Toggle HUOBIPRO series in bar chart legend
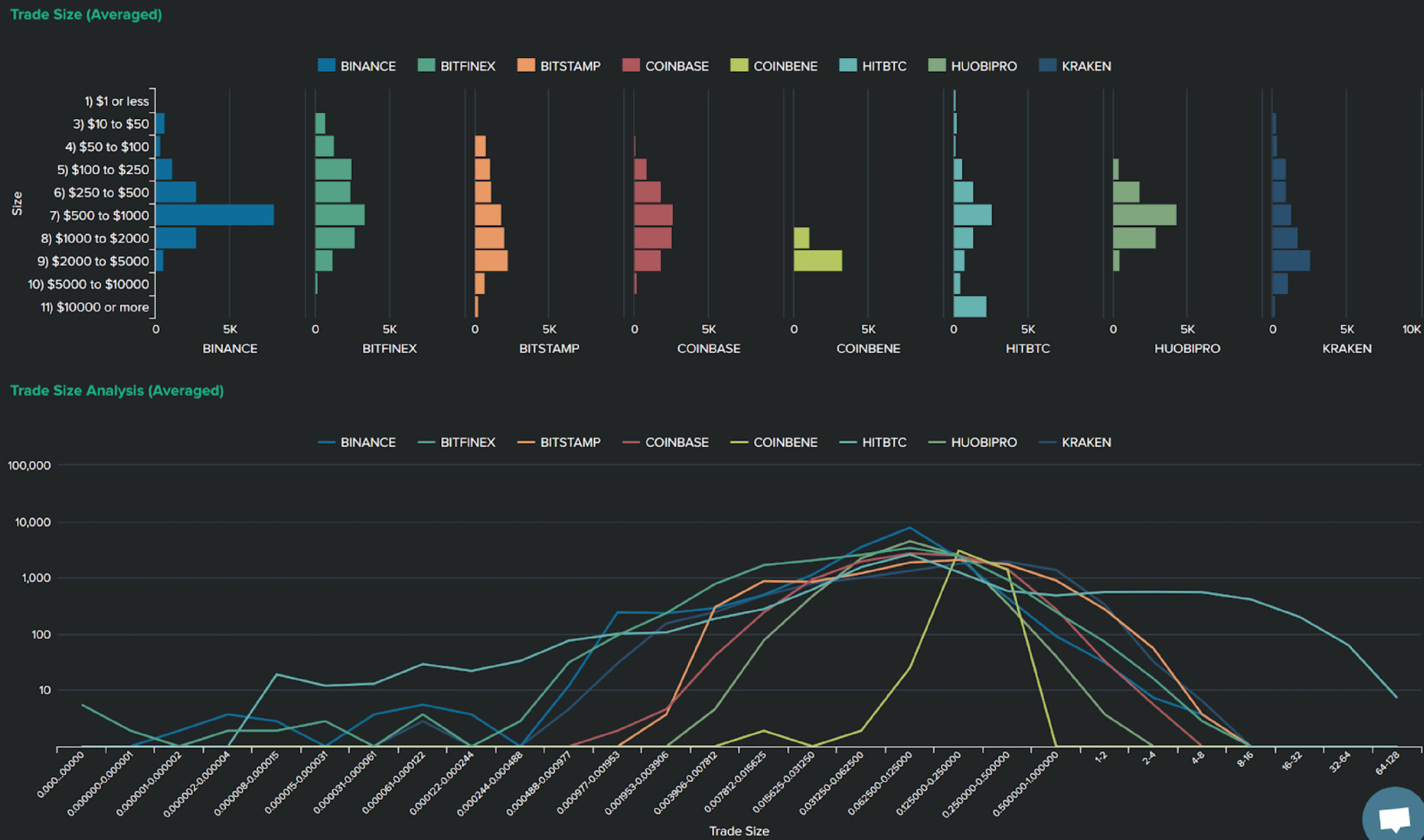This screenshot has height=840, width=1424. pyautogui.click(x=972, y=66)
